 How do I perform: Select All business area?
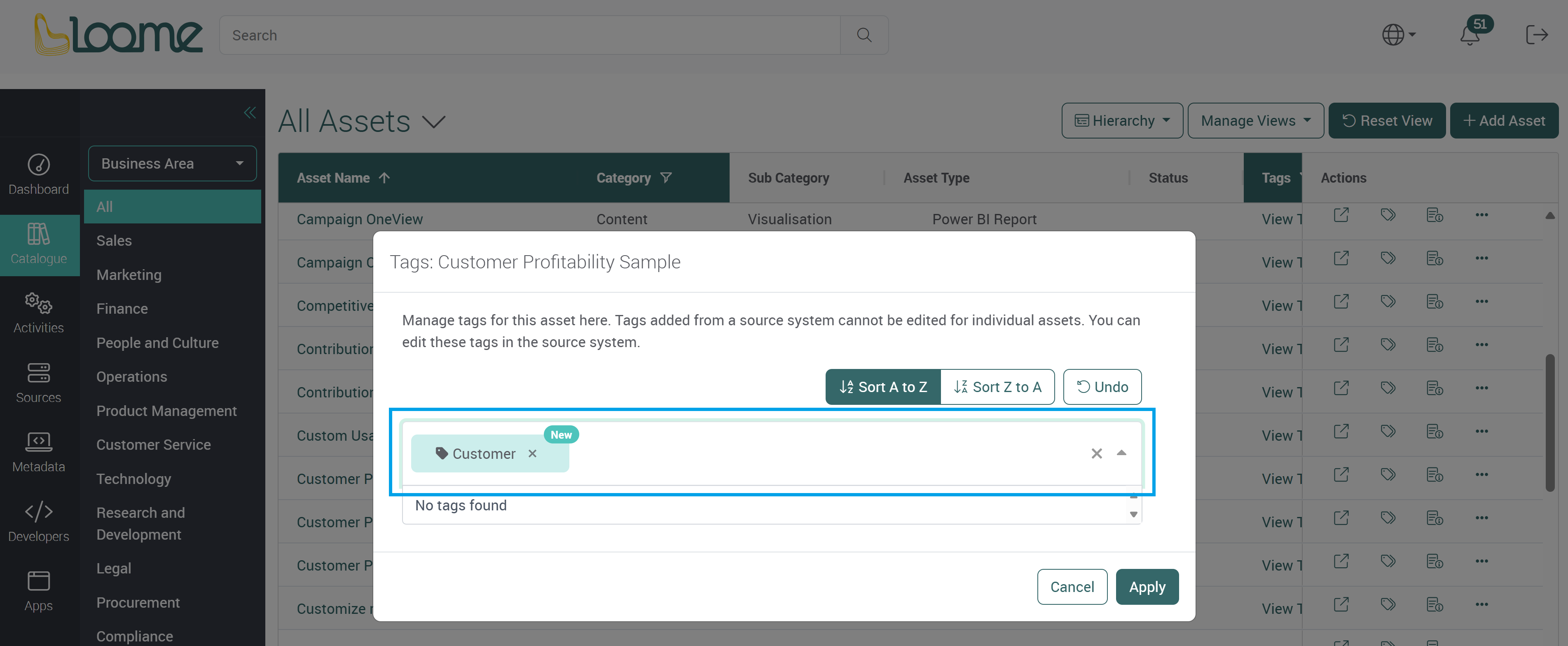point(172,207)
